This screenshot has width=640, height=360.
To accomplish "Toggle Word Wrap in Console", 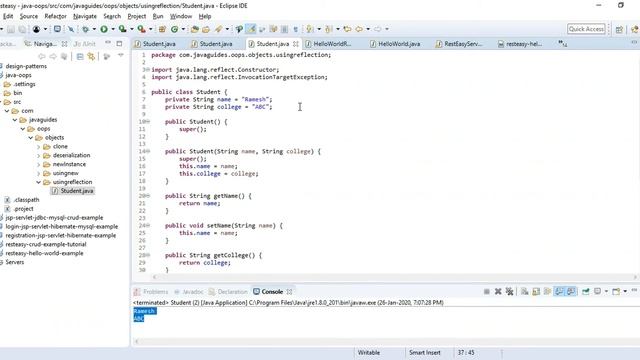I will (x=547, y=291).
